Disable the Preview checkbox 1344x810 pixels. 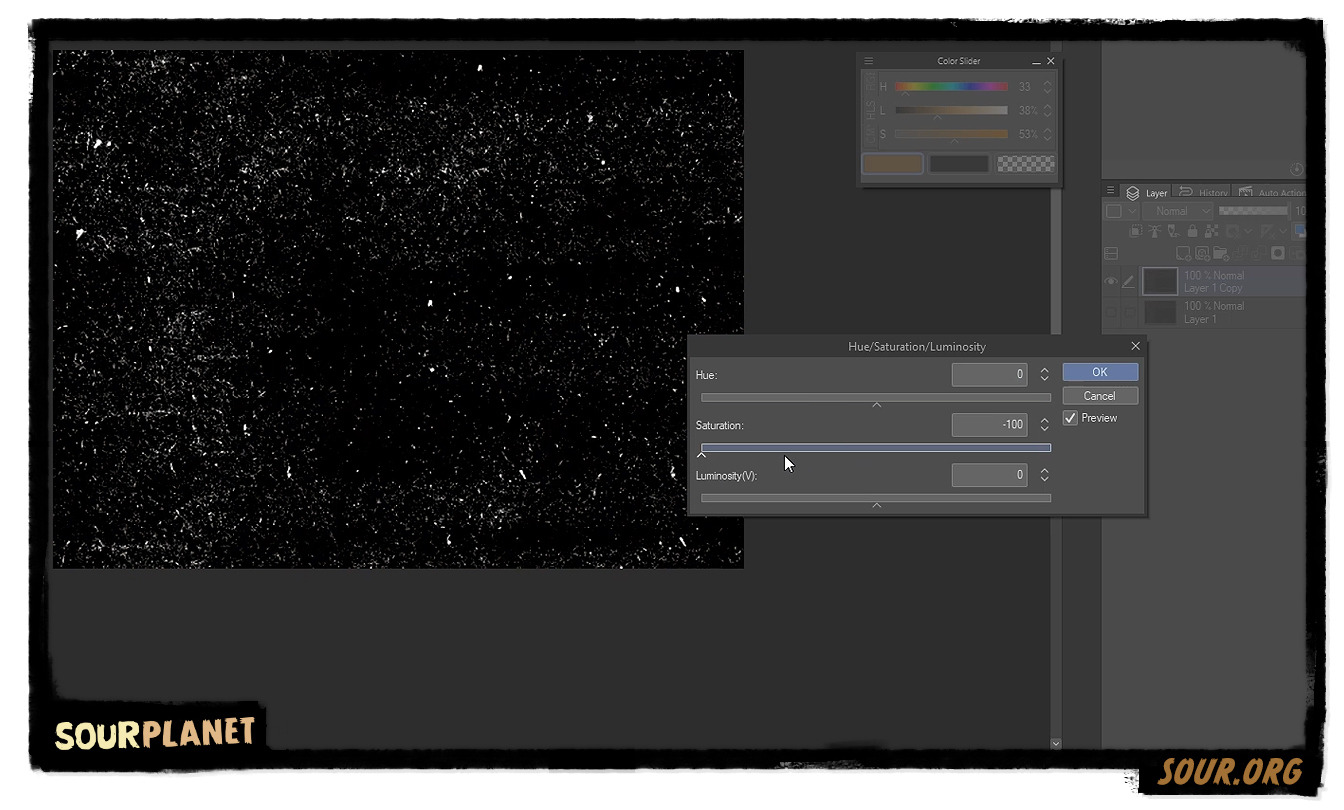(x=1070, y=417)
